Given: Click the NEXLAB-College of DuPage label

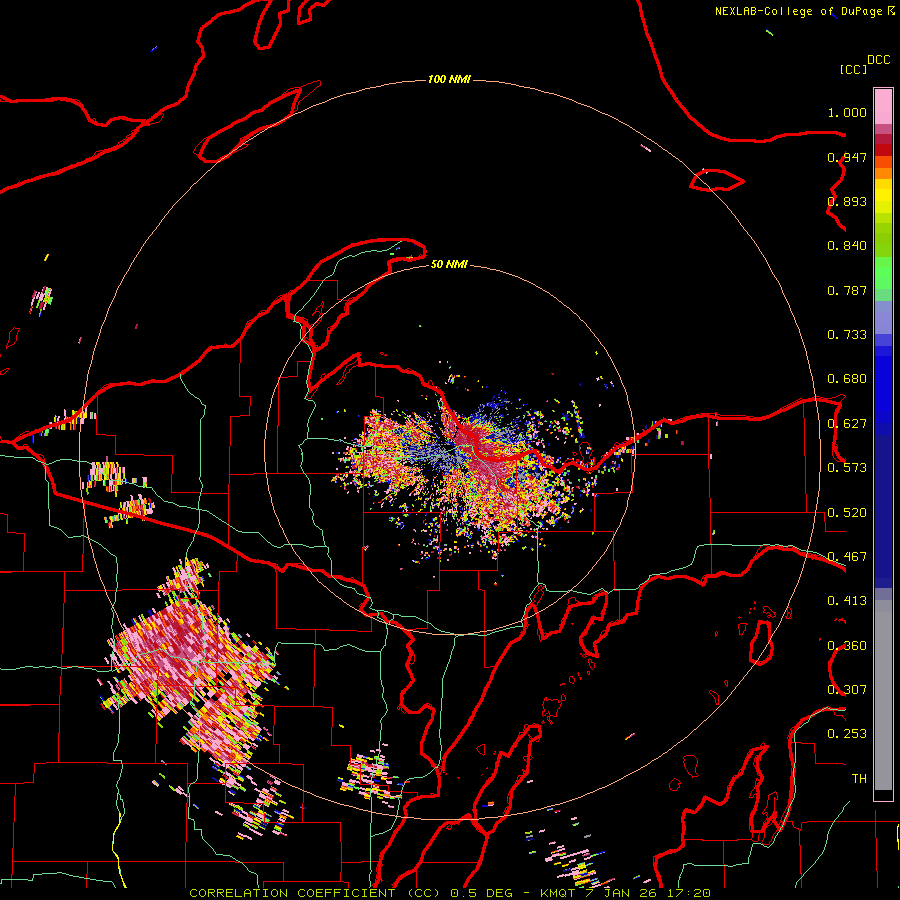Looking at the screenshot, I should (x=798, y=11).
